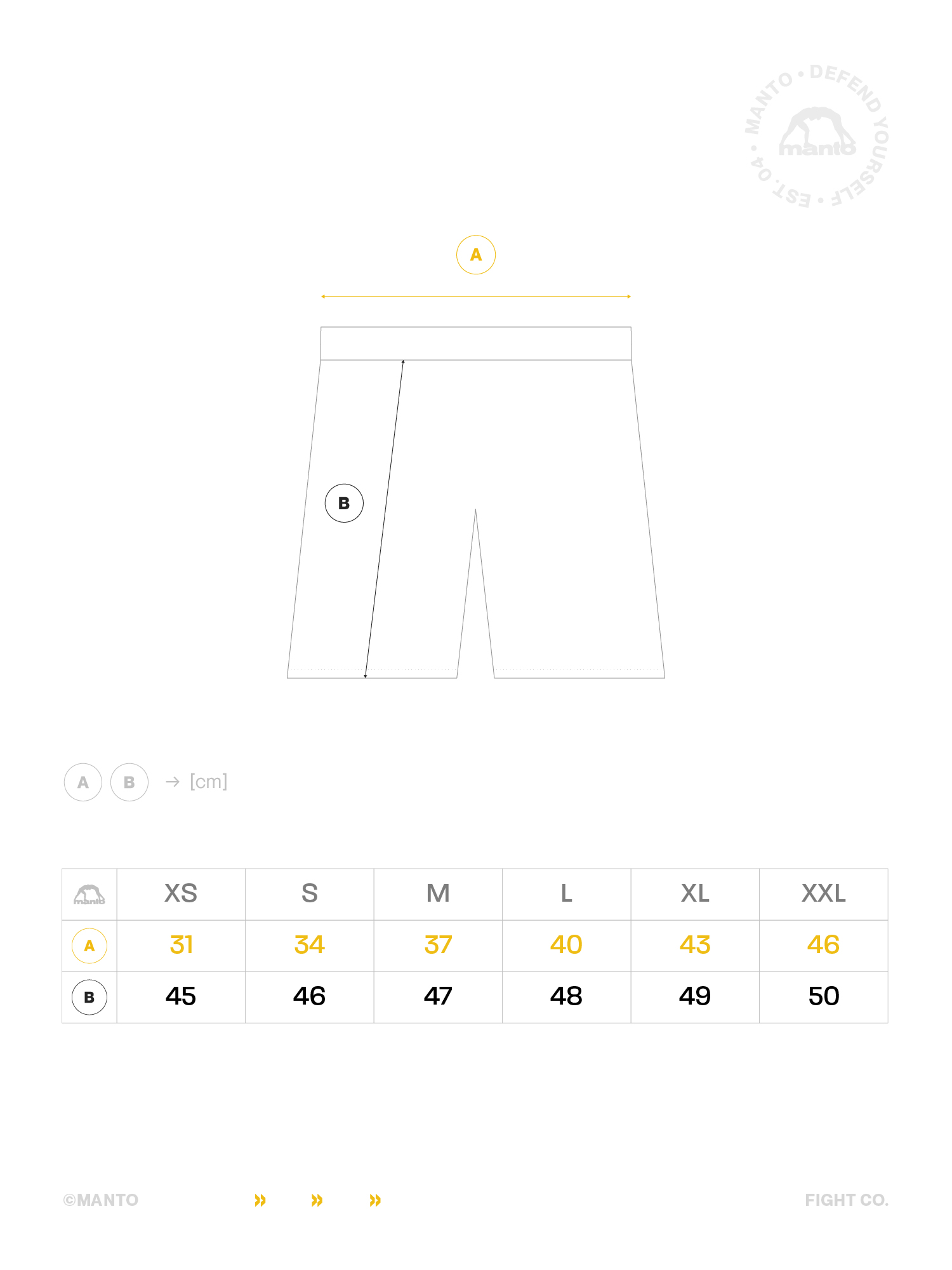This screenshot has width=952, height=1270.
Task: Click the waistband of the shorts diagram
Action: (x=476, y=344)
